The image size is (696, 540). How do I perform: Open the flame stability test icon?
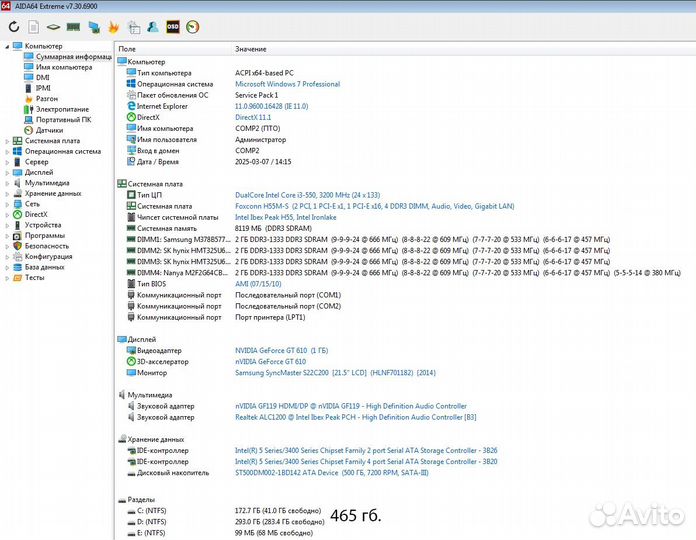click(113, 26)
